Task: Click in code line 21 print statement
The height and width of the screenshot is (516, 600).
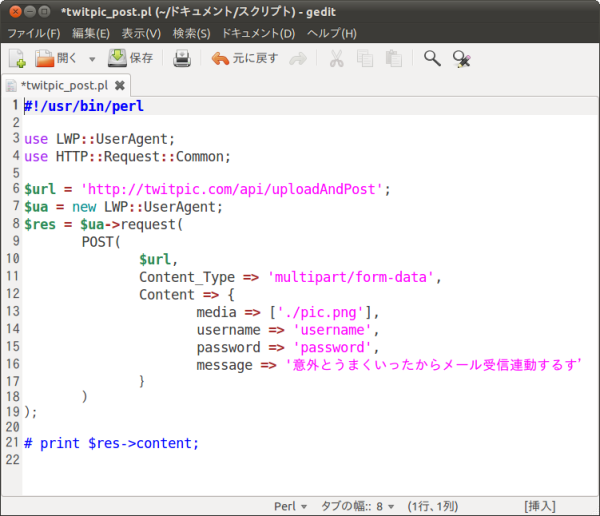Action: [118, 443]
